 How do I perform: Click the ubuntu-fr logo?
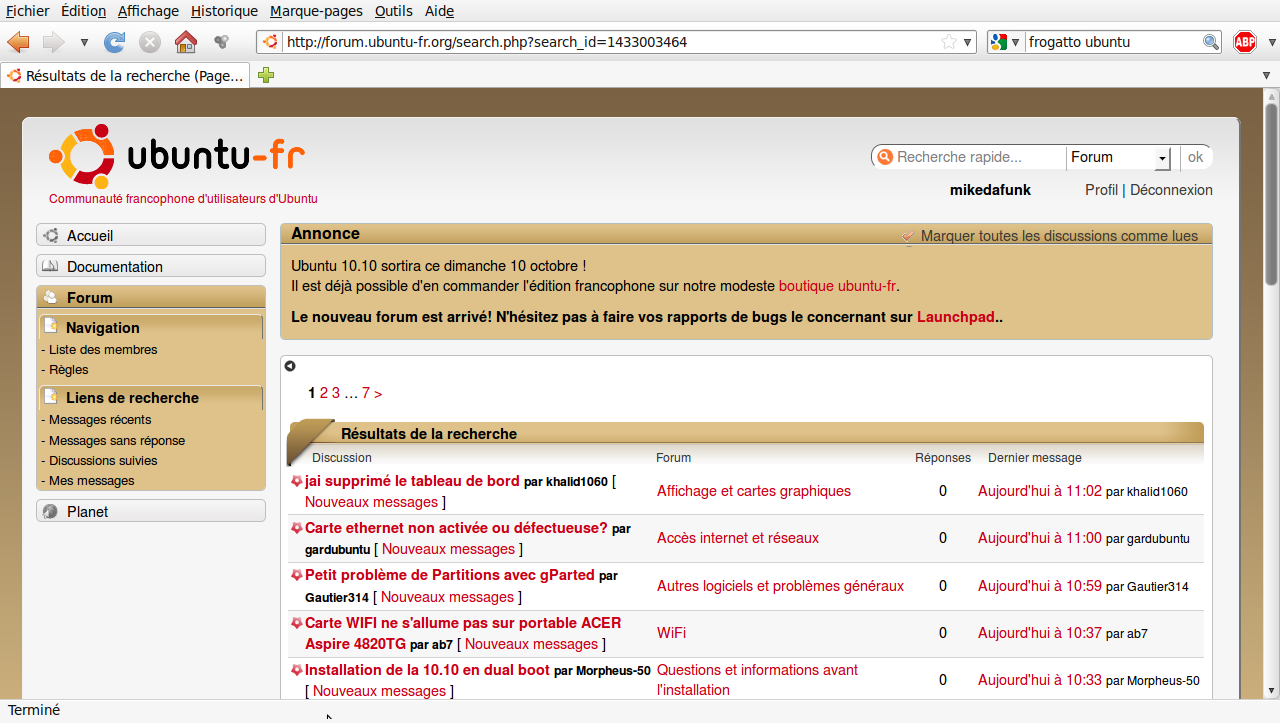point(177,155)
